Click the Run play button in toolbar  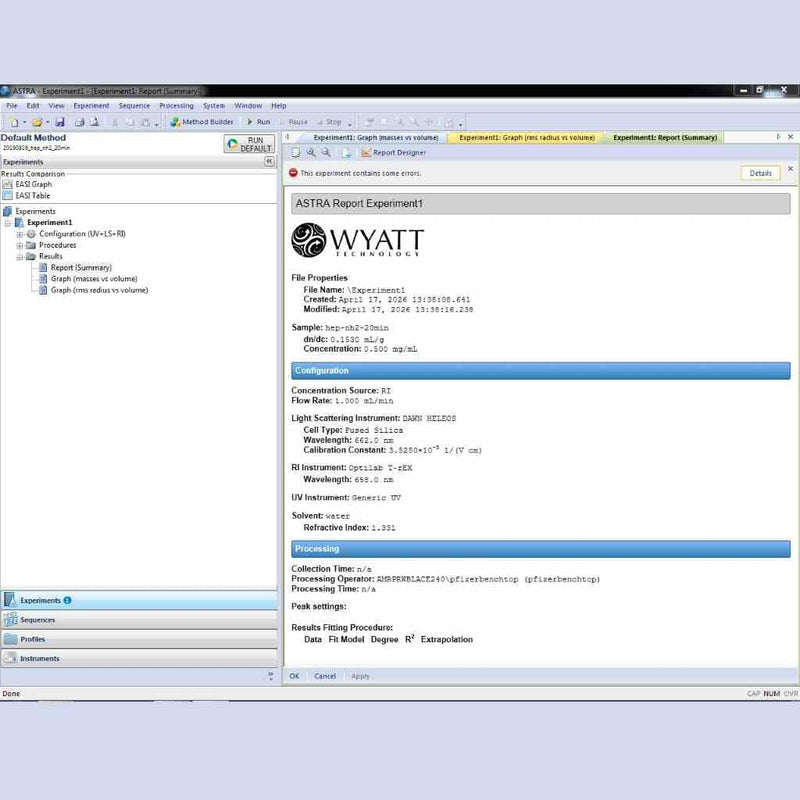pos(259,122)
